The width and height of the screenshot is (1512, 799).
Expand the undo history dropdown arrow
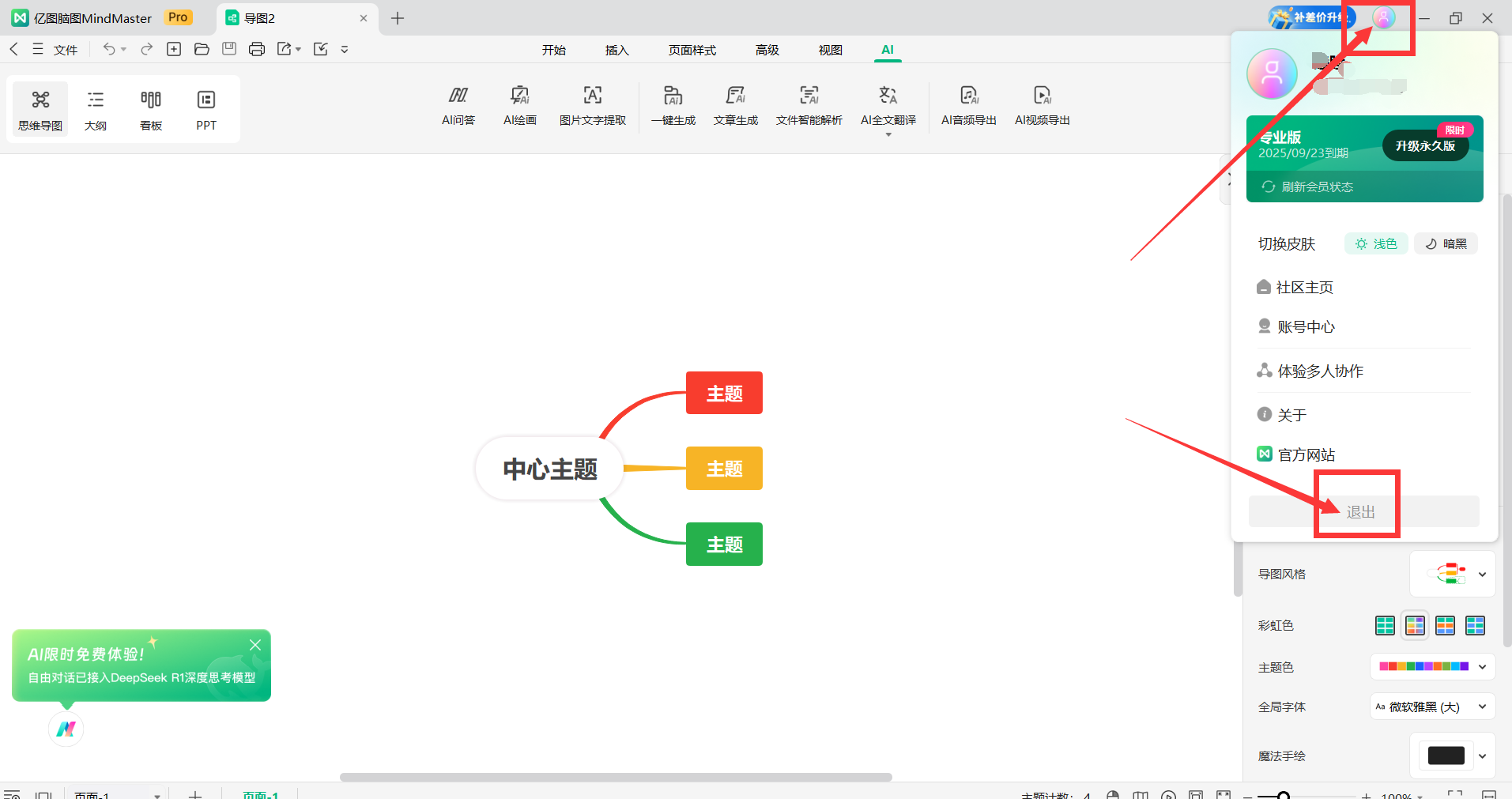coord(123,49)
